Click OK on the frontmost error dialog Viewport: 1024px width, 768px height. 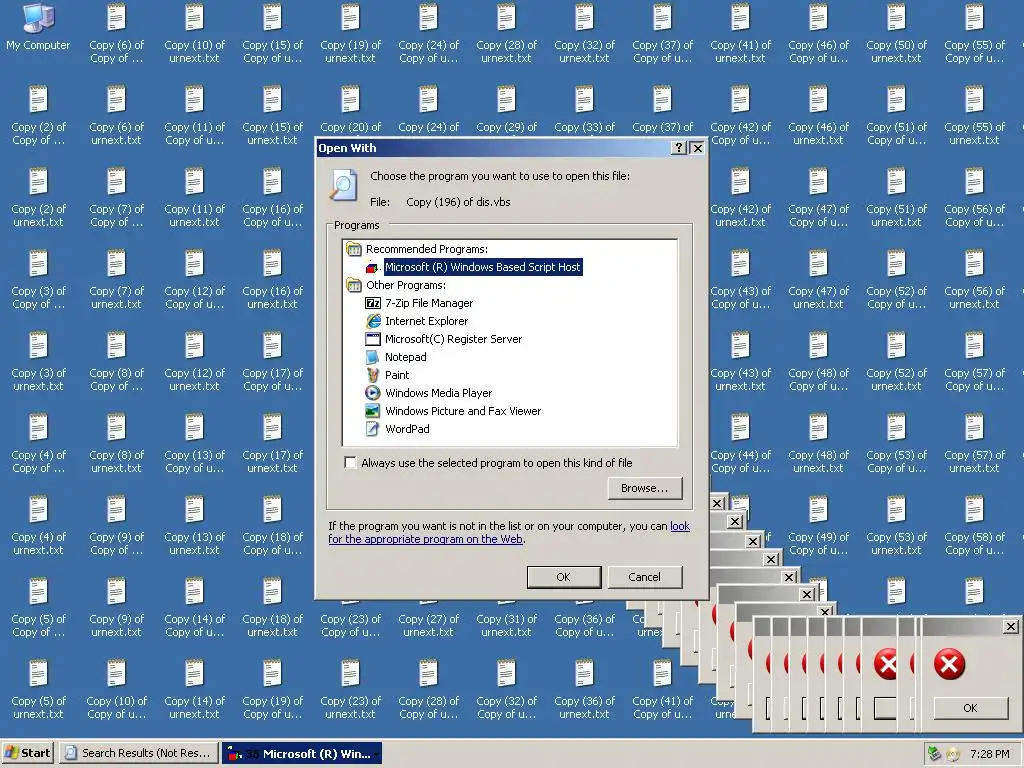pos(970,708)
